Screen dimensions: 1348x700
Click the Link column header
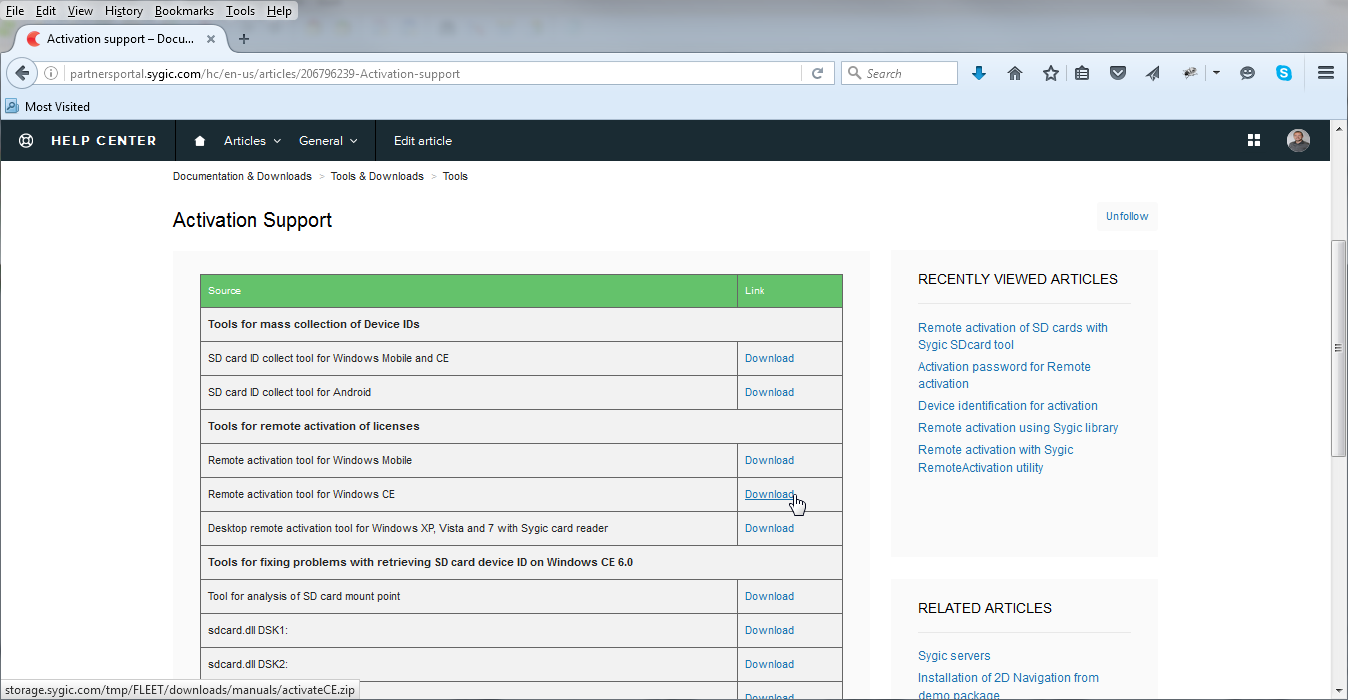click(790, 291)
